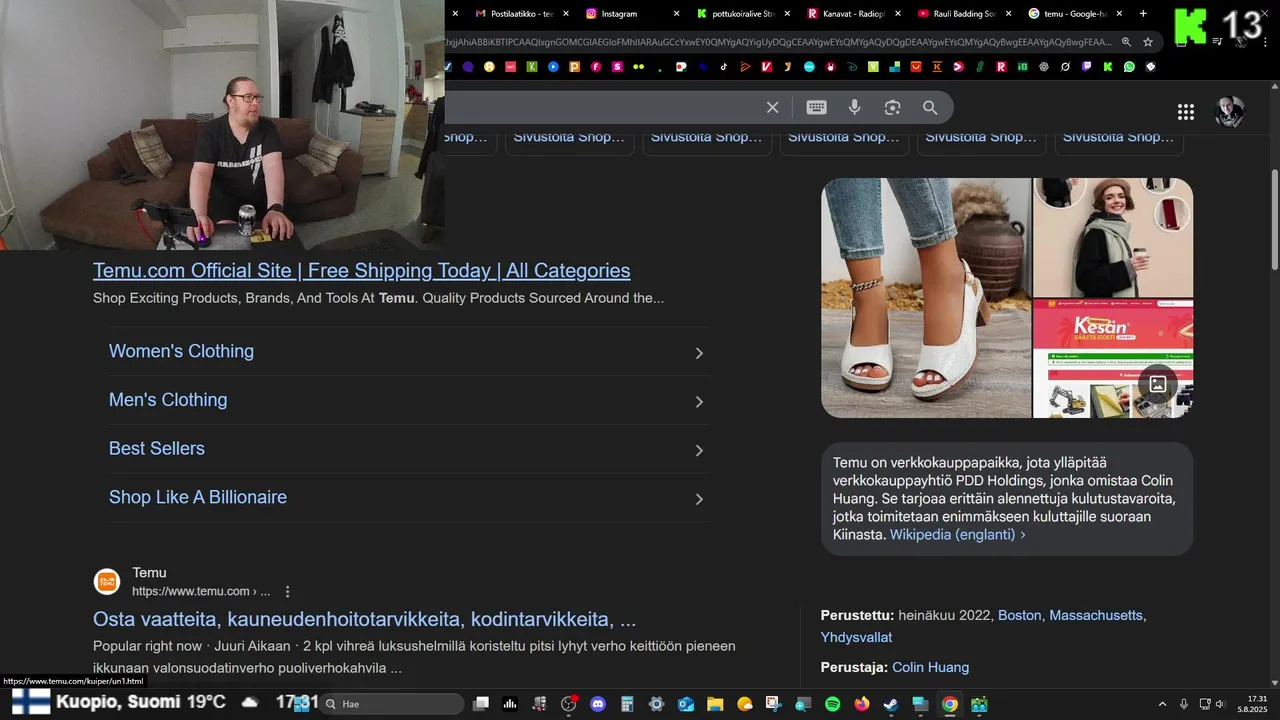Click the microphone icon in system tray

[x=1183, y=704]
